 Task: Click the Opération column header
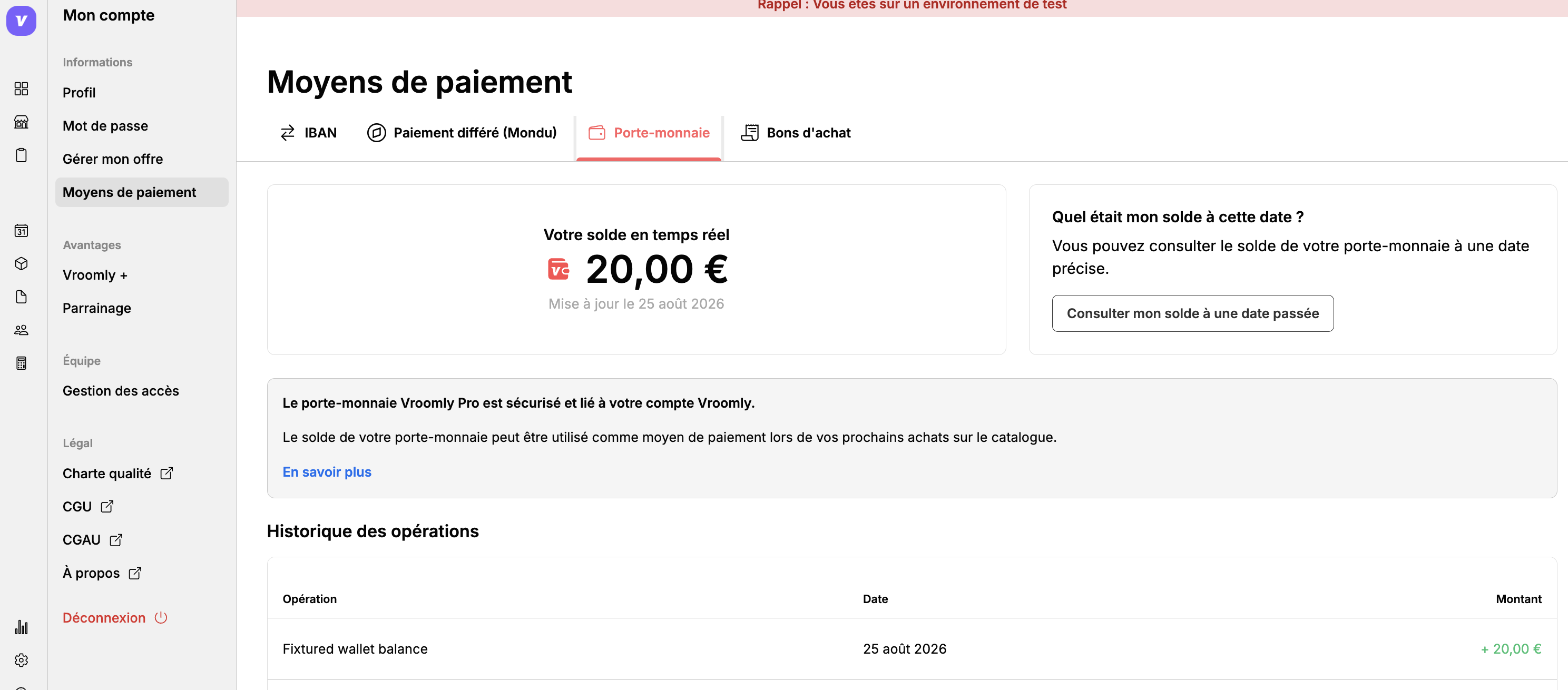pyautogui.click(x=309, y=599)
